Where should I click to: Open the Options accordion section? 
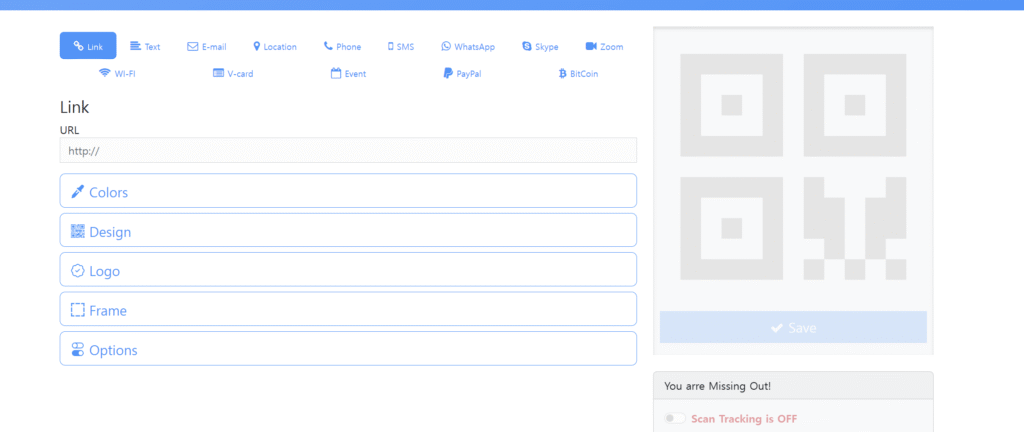coord(348,349)
